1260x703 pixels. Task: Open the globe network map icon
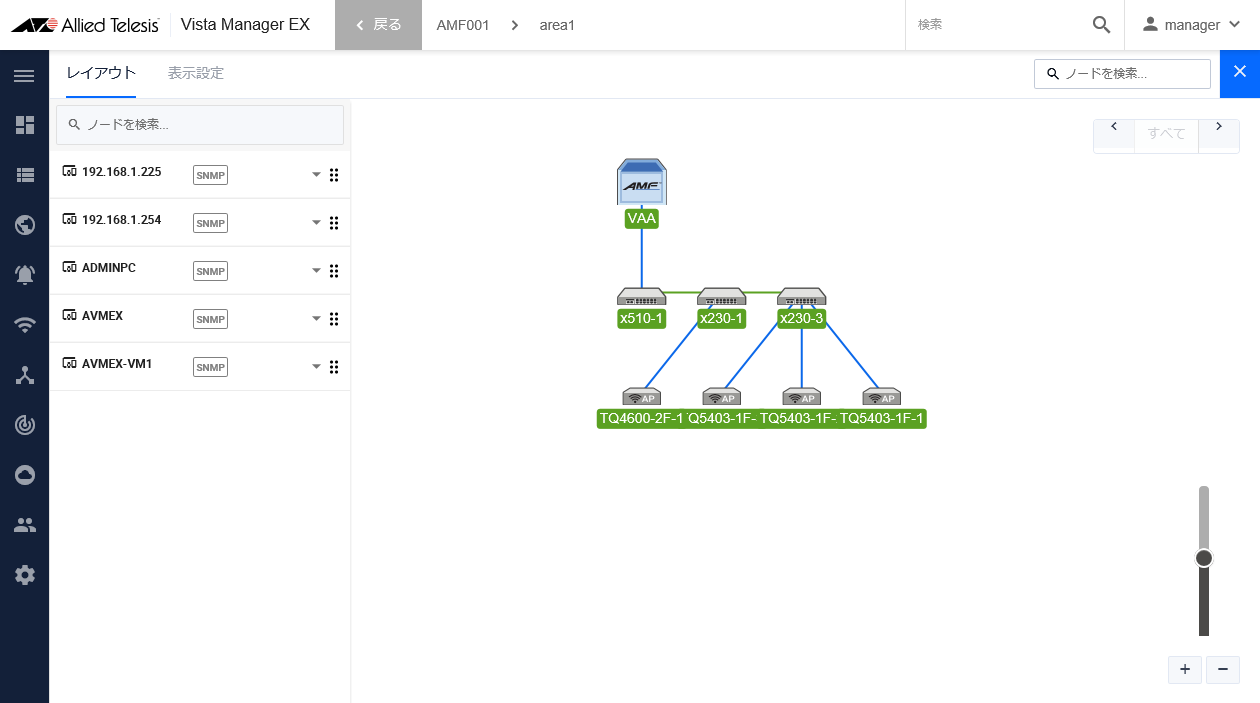pyautogui.click(x=25, y=225)
